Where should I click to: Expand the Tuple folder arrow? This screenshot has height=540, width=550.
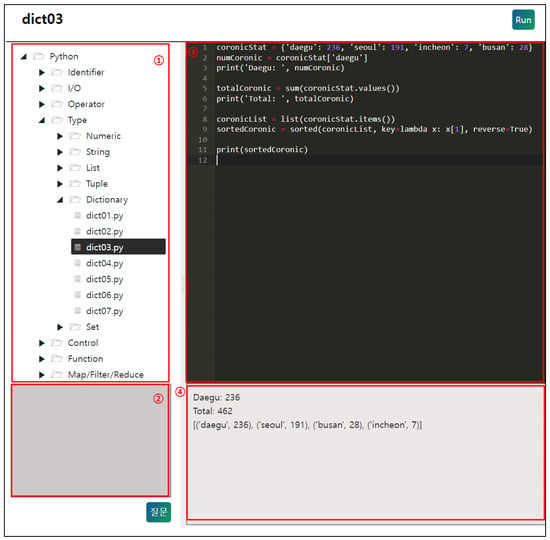60,184
